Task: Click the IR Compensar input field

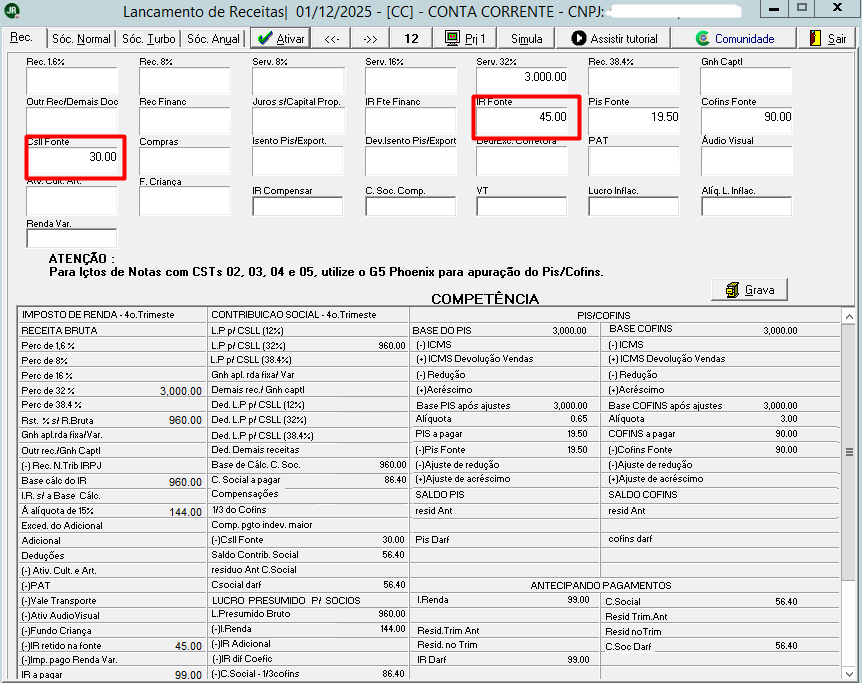Action: 298,206
